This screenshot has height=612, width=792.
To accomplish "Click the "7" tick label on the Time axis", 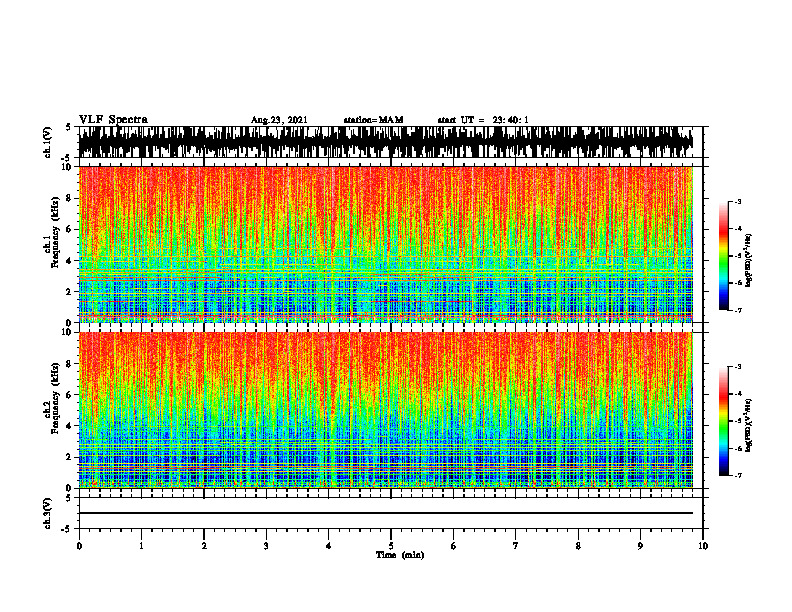I will point(516,546).
